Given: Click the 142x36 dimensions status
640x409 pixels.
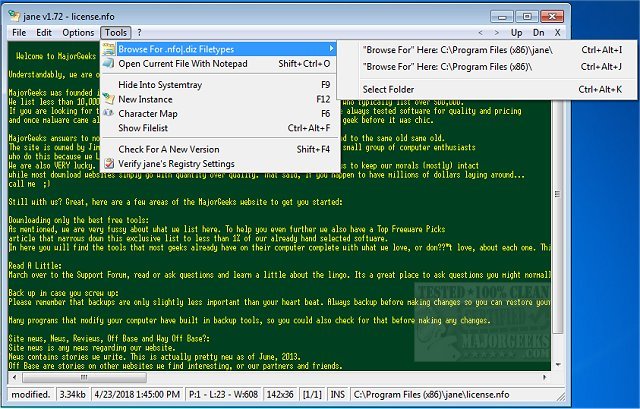Looking at the screenshot, I should [x=280, y=394].
